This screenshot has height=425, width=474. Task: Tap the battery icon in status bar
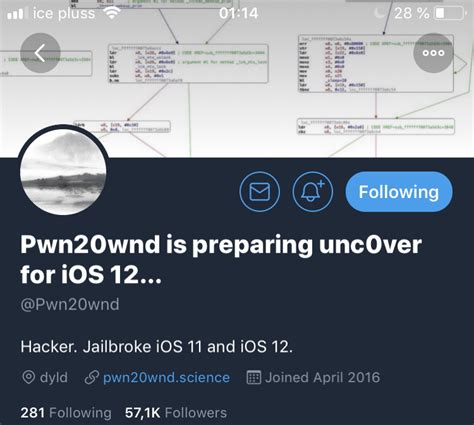coord(450,13)
